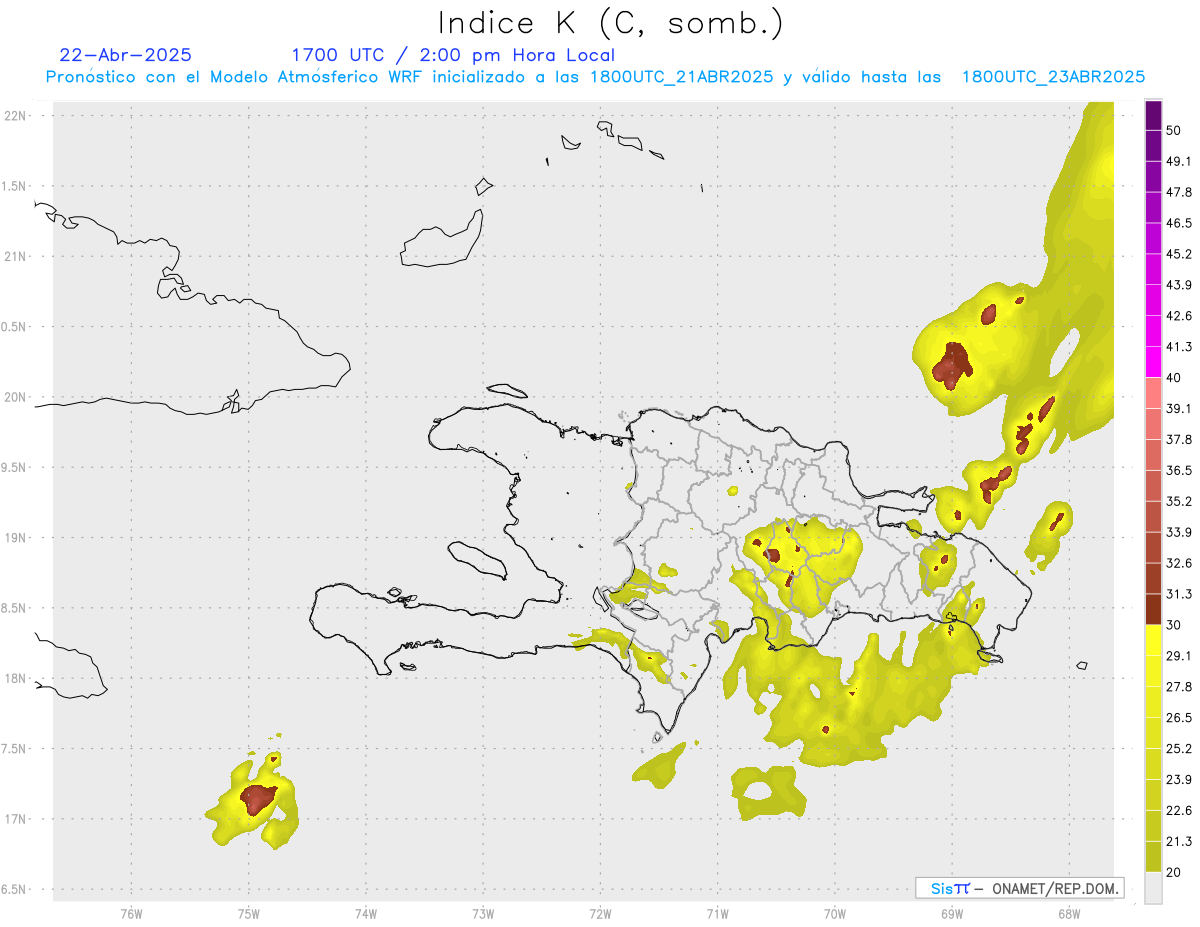The width and height of the screenshot is (1200, 927).
Task: Click the colorbar label '41.3'
Action: [x=1179, y=347]
